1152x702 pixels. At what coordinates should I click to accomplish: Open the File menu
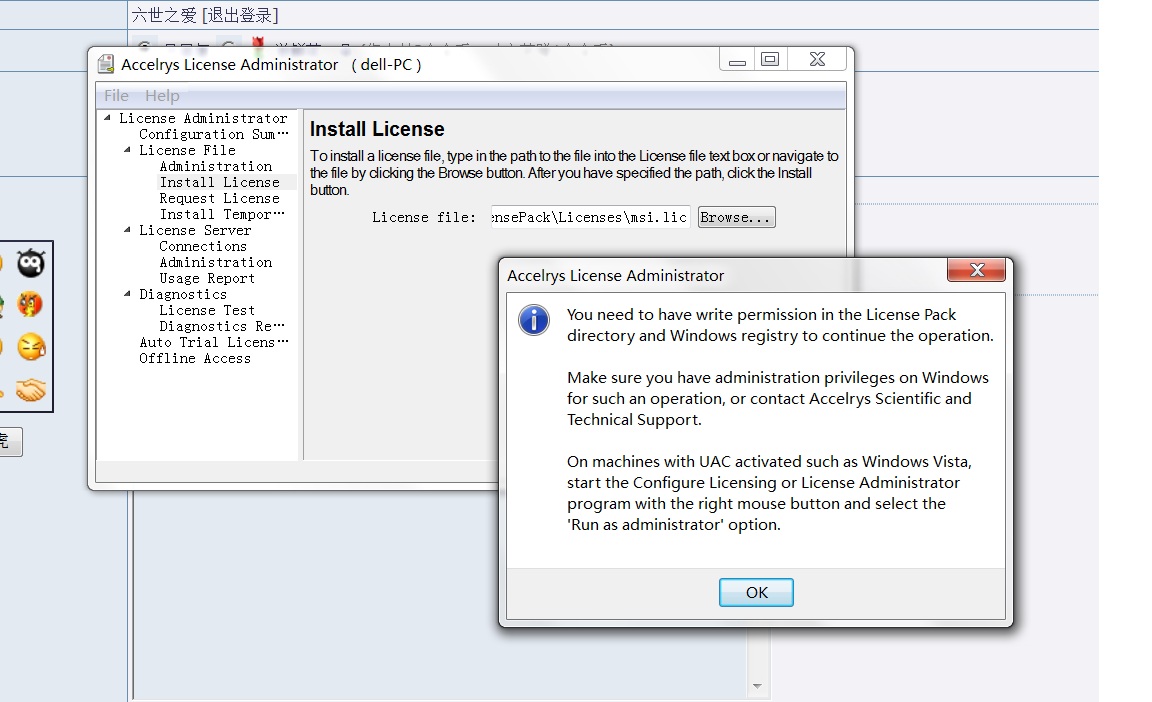[x=116, y=95]
